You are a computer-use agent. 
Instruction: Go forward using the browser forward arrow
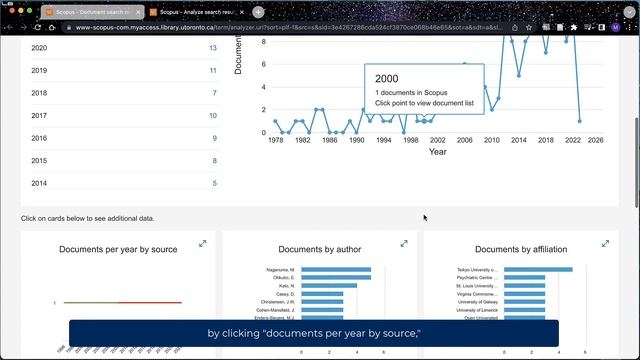pos(24,27)
